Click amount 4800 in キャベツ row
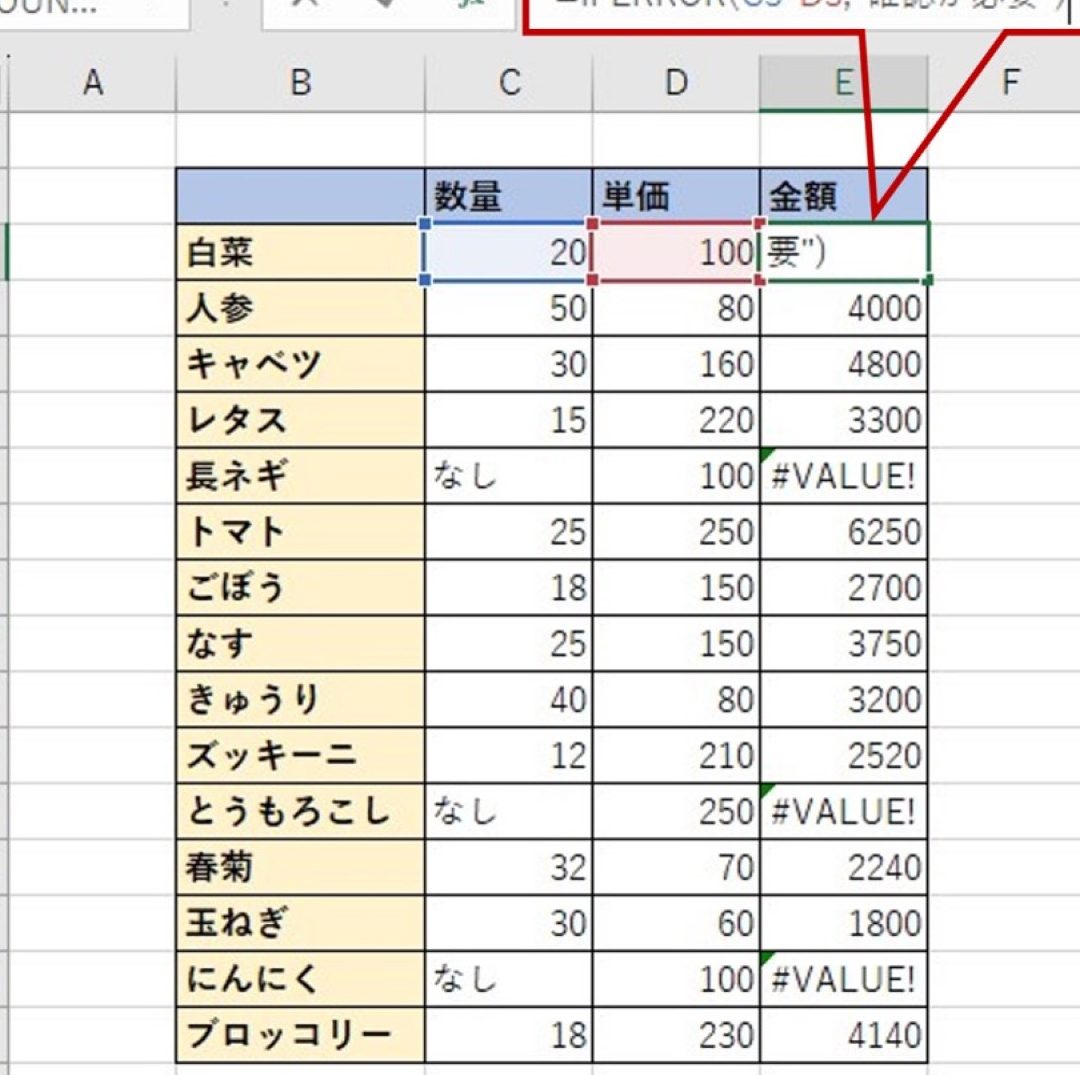 pos(844,364)
